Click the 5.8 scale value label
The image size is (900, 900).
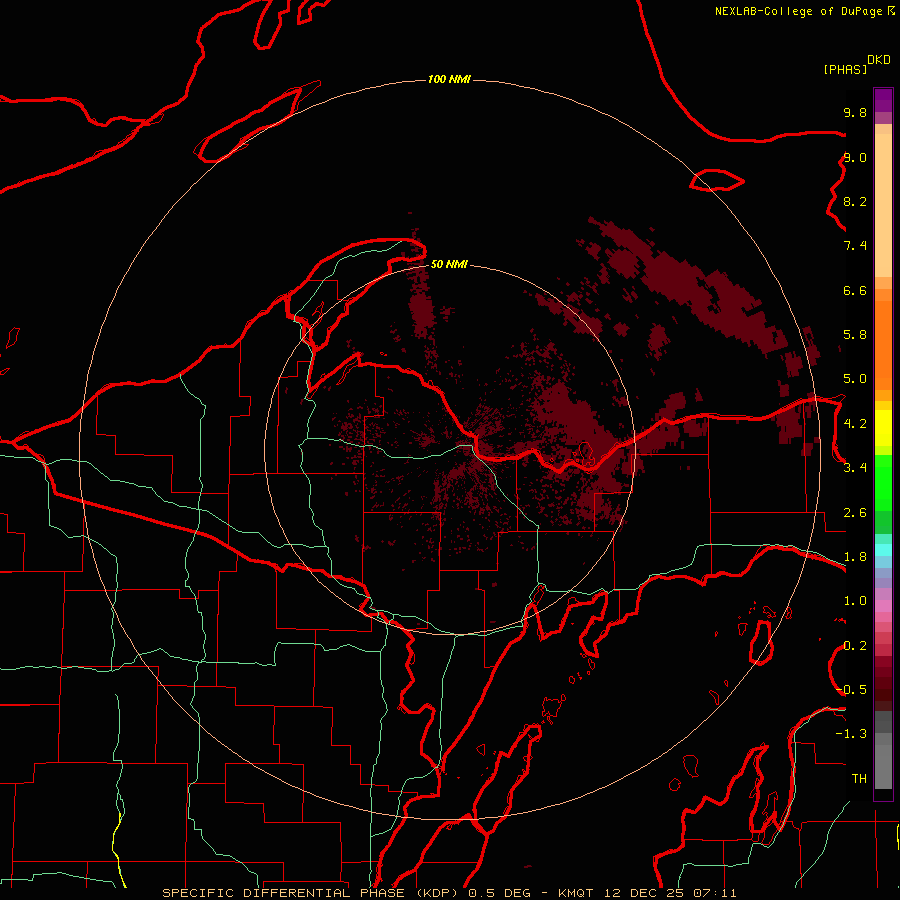(x=855, y=335)
